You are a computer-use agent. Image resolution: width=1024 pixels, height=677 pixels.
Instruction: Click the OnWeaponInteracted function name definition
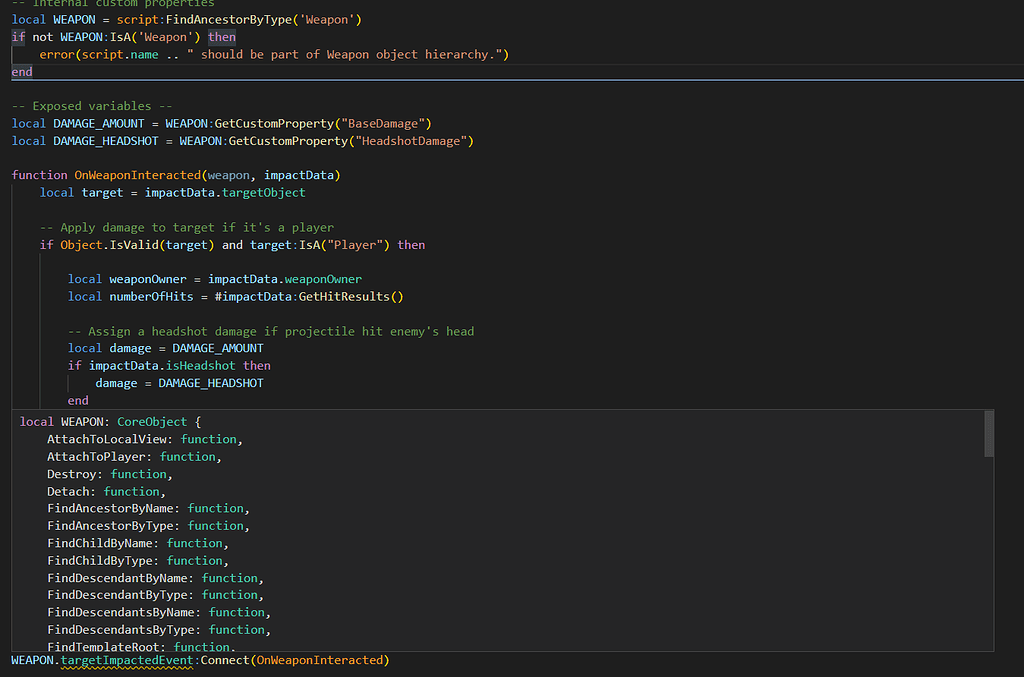138,175
